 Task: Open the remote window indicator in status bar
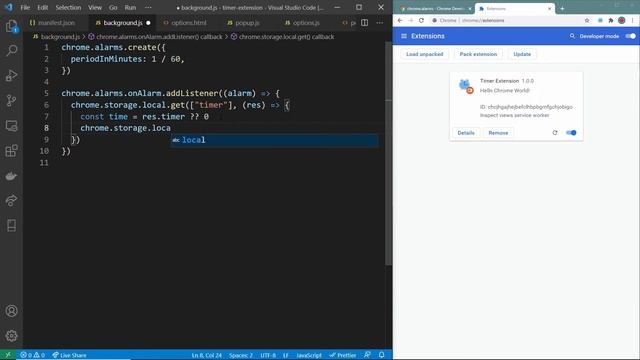click(x=8, y=355)
